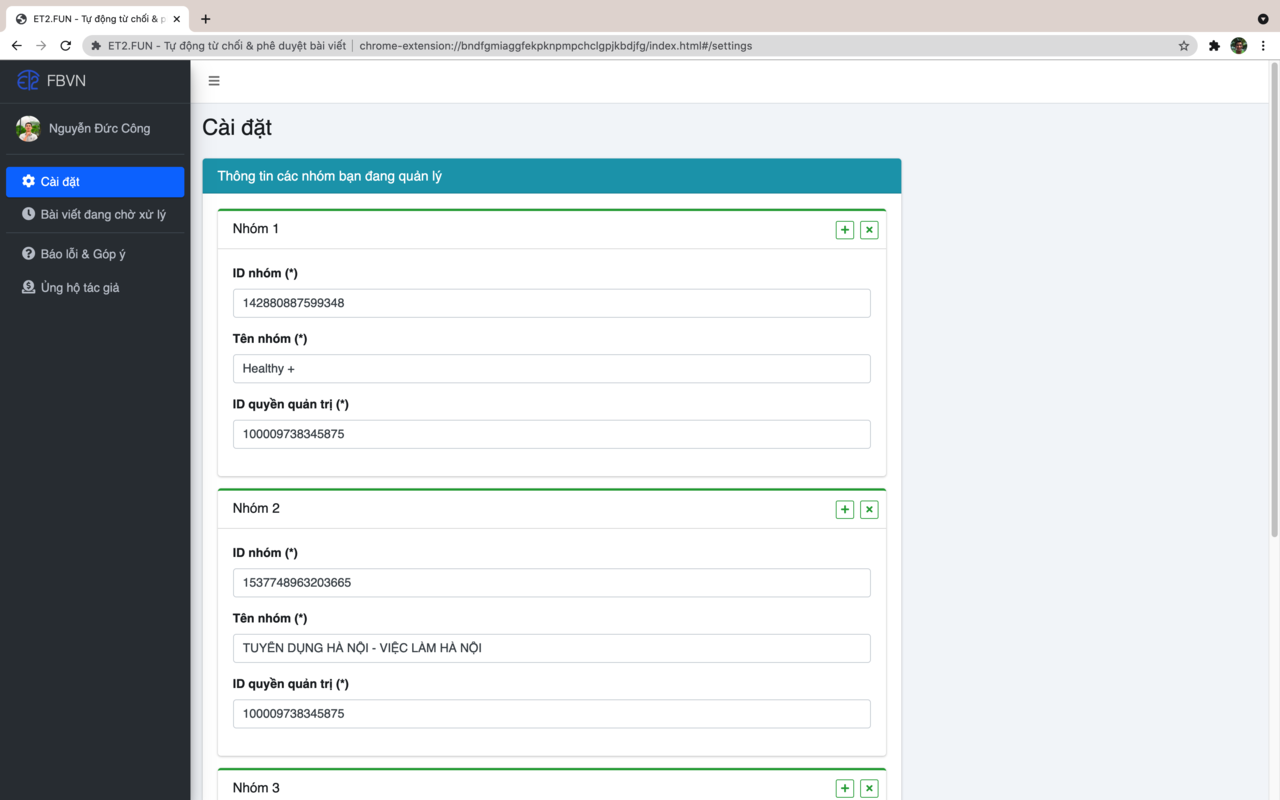Open Cài đặt in the sidebar
1280x800 pixels.
coord(95,181)
